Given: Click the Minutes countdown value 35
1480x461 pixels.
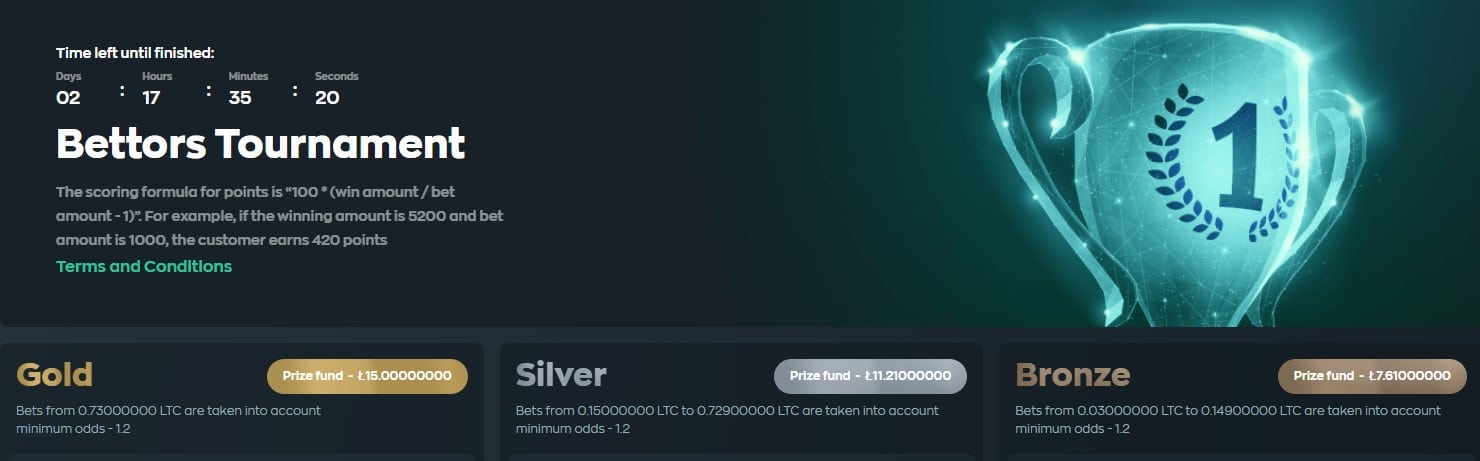Looking at the screenshot, I should coord(240,98).
